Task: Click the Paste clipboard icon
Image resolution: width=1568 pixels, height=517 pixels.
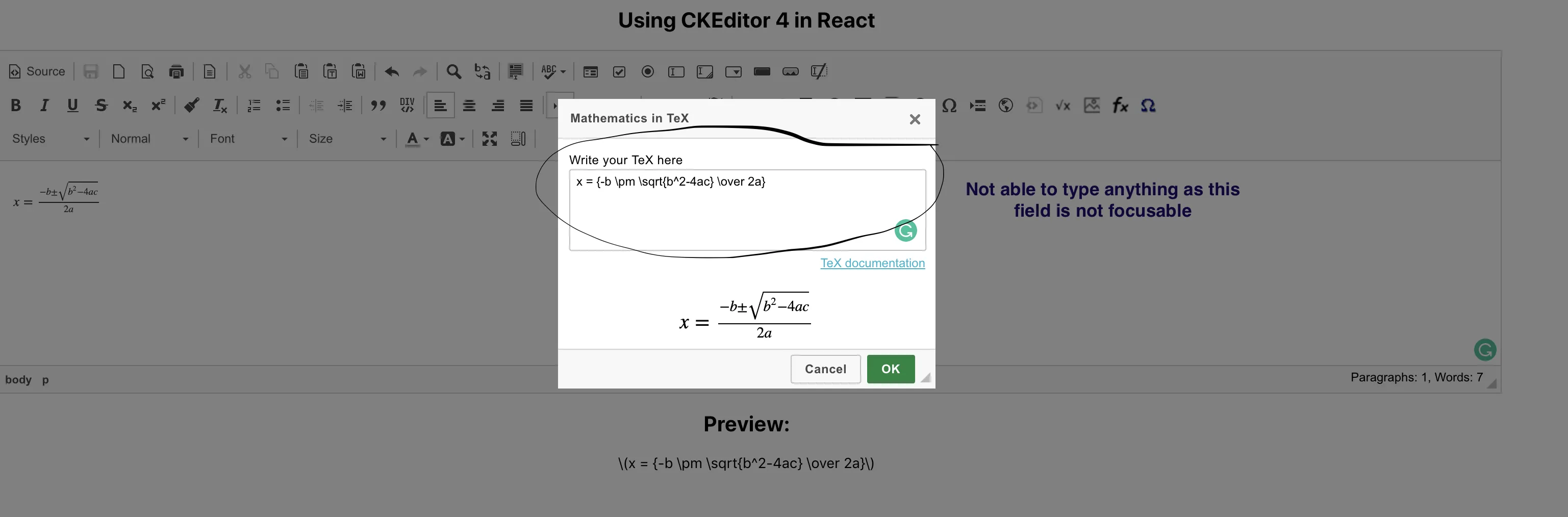Action: [301, 72]
